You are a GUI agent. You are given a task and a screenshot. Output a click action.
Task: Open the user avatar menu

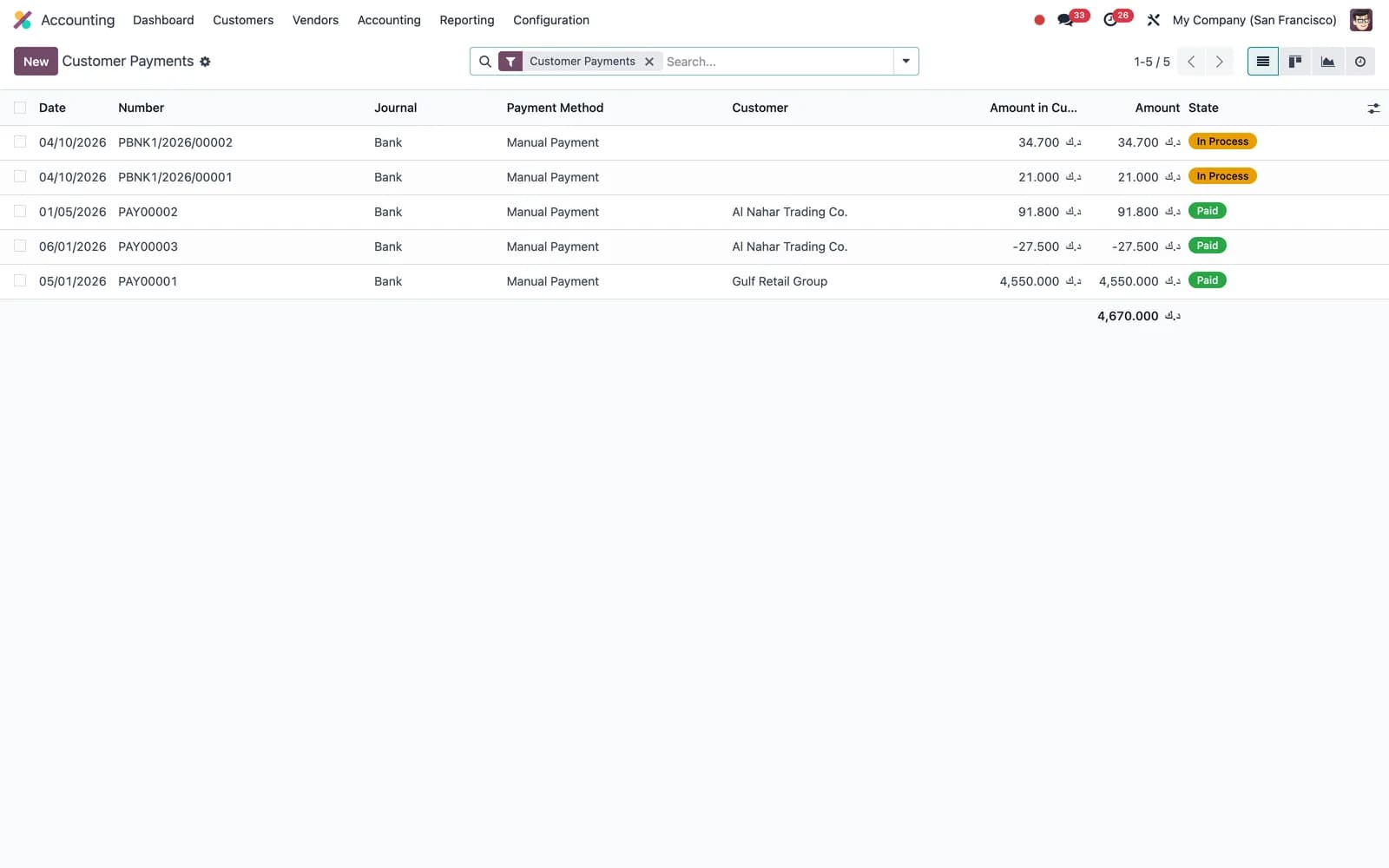(x=1361, y=20)
